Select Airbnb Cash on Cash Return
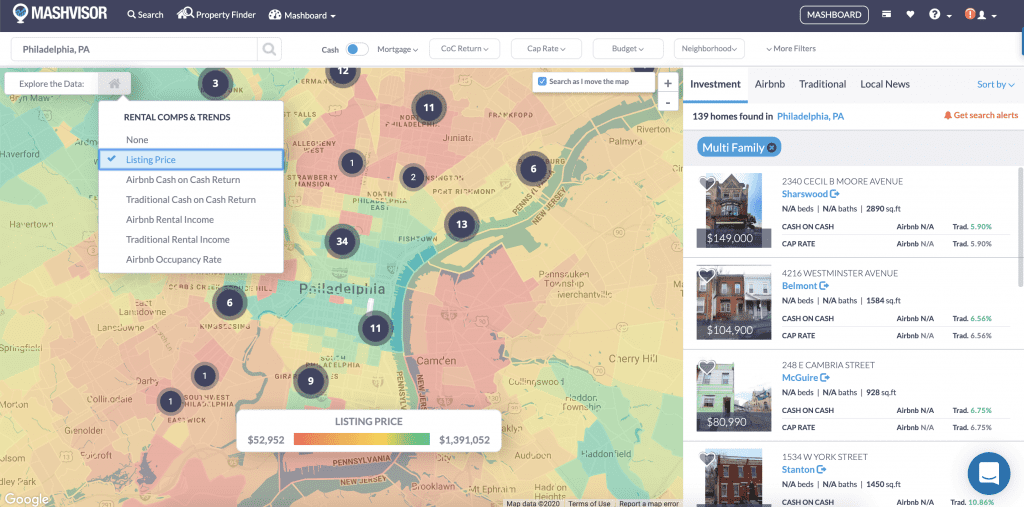 [x=183, y=180]
